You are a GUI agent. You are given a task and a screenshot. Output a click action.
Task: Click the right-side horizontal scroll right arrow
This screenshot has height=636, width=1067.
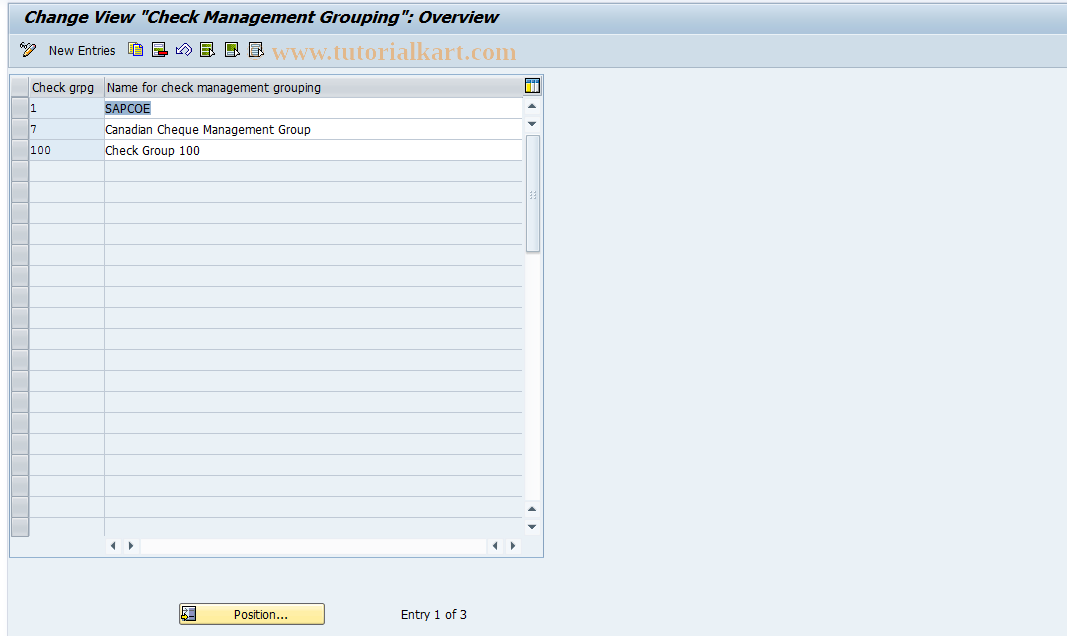(x=512, y=546)
